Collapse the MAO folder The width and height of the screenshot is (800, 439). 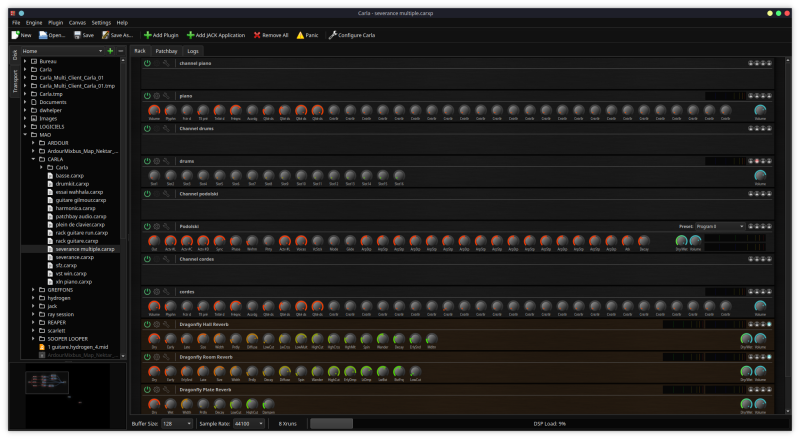26,135
